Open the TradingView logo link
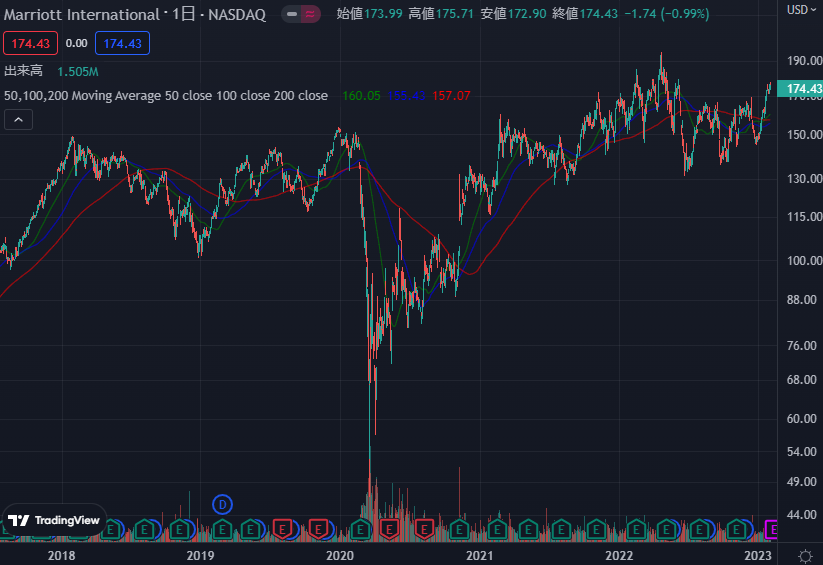This screenshot has width=823, height=565. pos(54,520)
